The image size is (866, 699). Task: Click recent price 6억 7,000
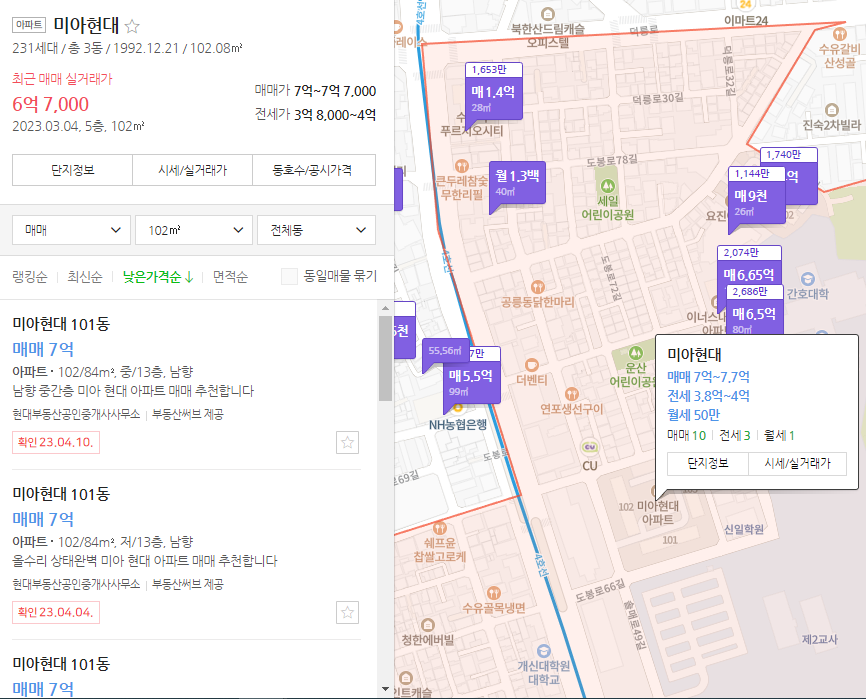click(x=50, y=104)
